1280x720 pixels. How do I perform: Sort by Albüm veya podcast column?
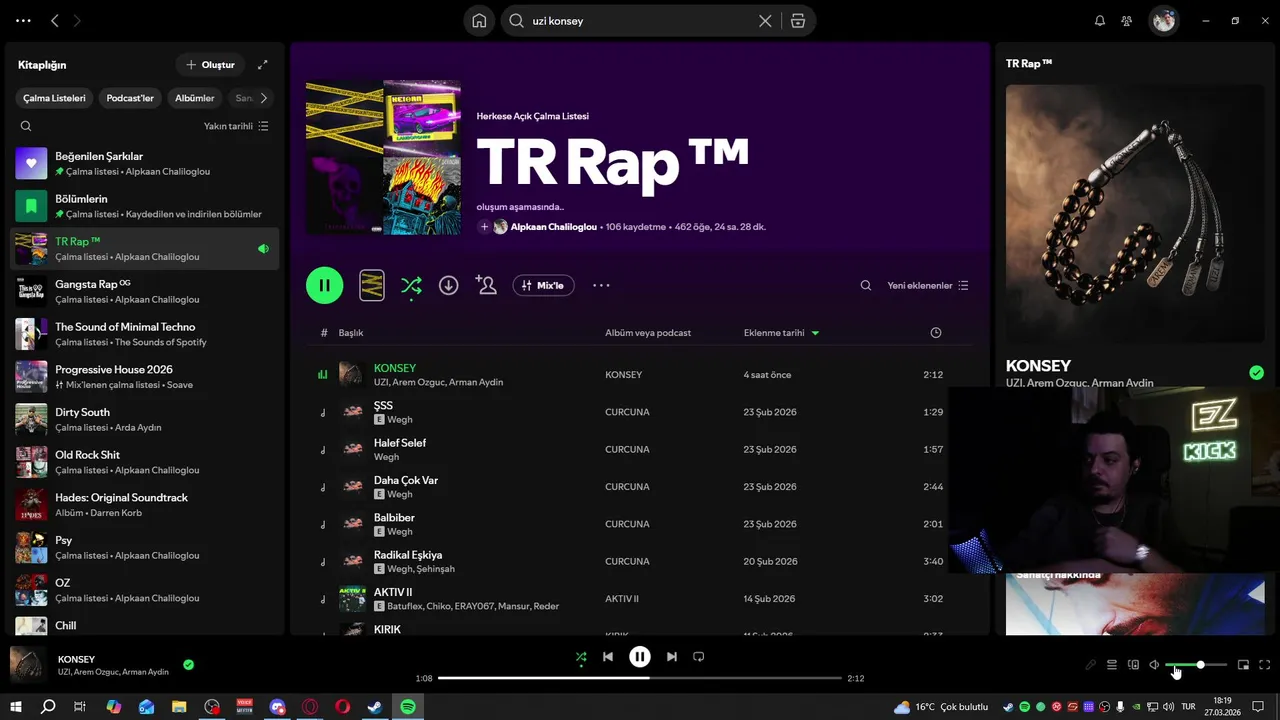[x=648, y=333]
